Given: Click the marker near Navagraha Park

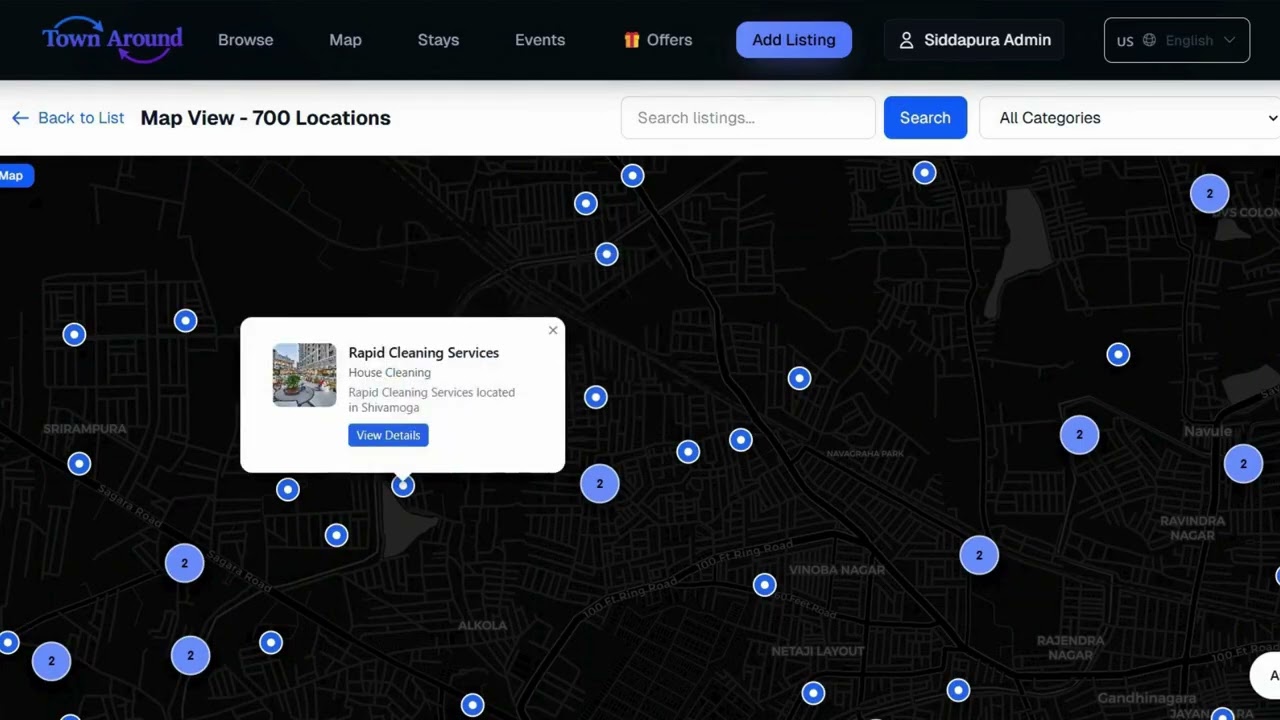Looking at the screenshot, I should tap(740, 440).
